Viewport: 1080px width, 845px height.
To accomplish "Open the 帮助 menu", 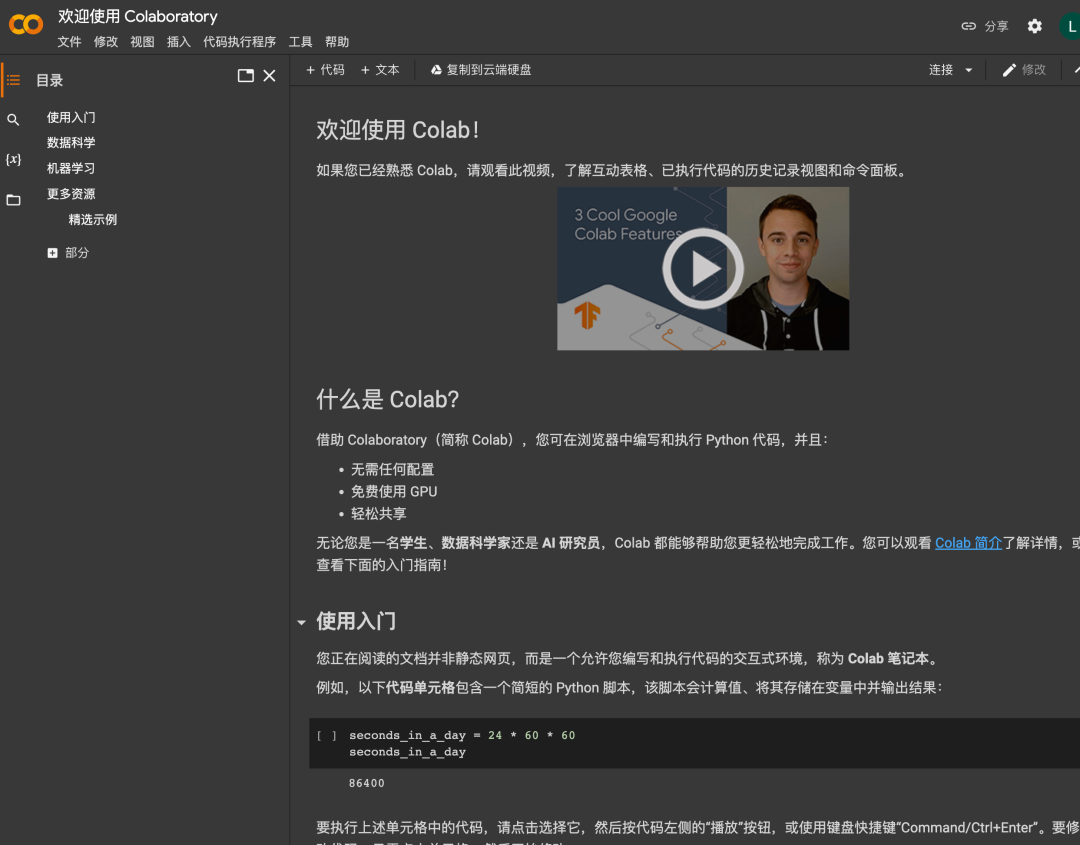I will click(x=337, y=42).
